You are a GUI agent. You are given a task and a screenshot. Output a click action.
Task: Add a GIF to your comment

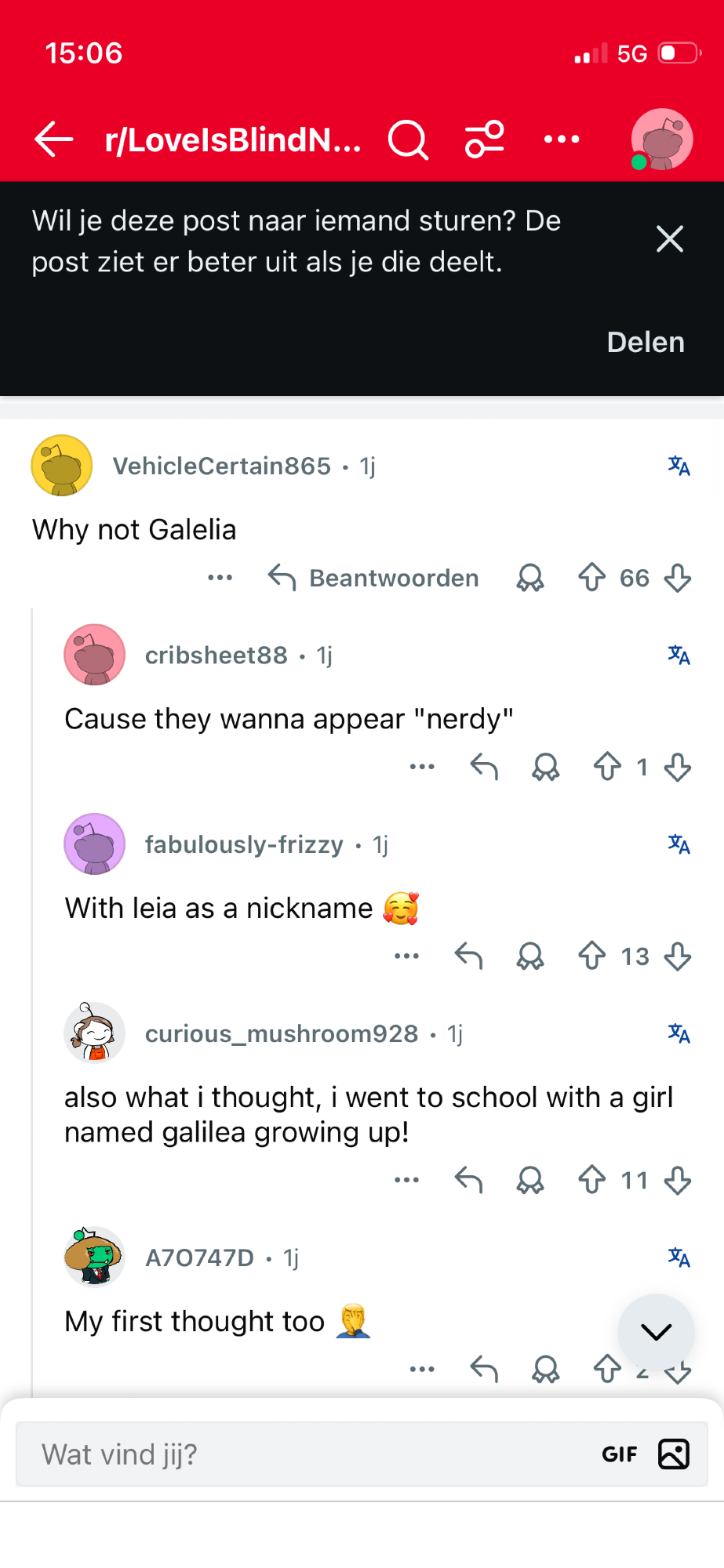tap(620, 1455)
